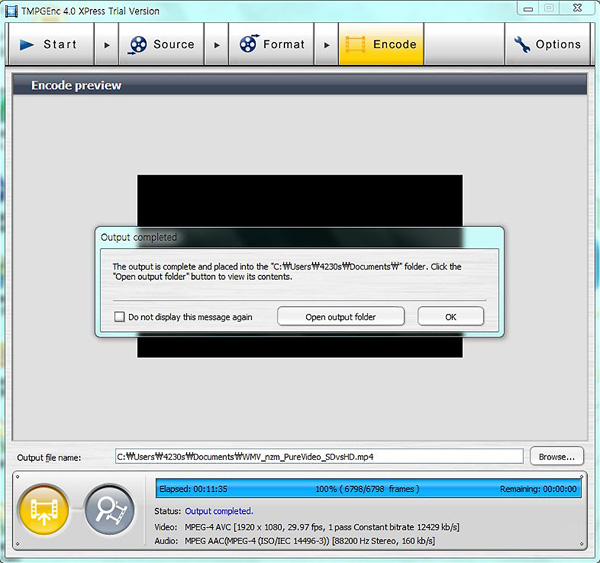The height and width of the screenshot is (563, 600).
Task: Click the 'Output completed' dialog title
Action: (139, 237)
